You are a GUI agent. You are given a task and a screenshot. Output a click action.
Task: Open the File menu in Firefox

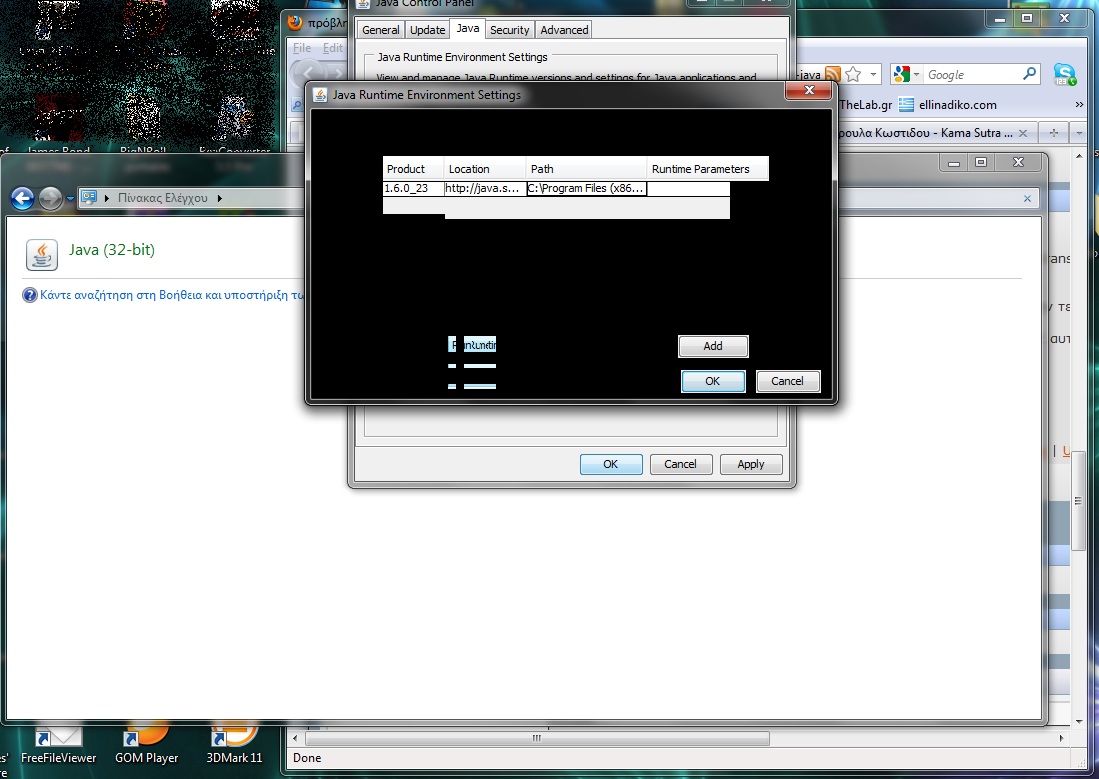(x=302, y=48)
